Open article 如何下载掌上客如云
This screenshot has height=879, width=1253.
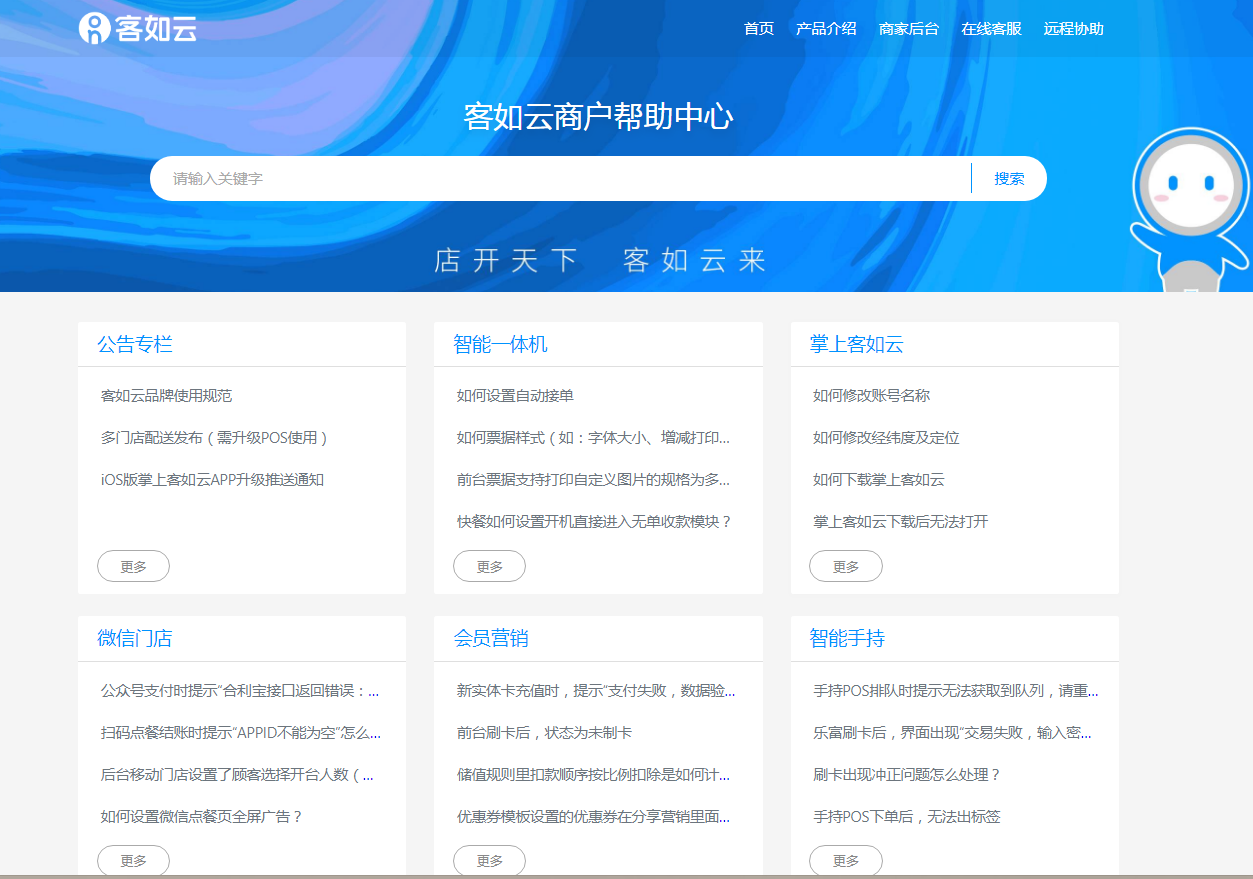879,480
